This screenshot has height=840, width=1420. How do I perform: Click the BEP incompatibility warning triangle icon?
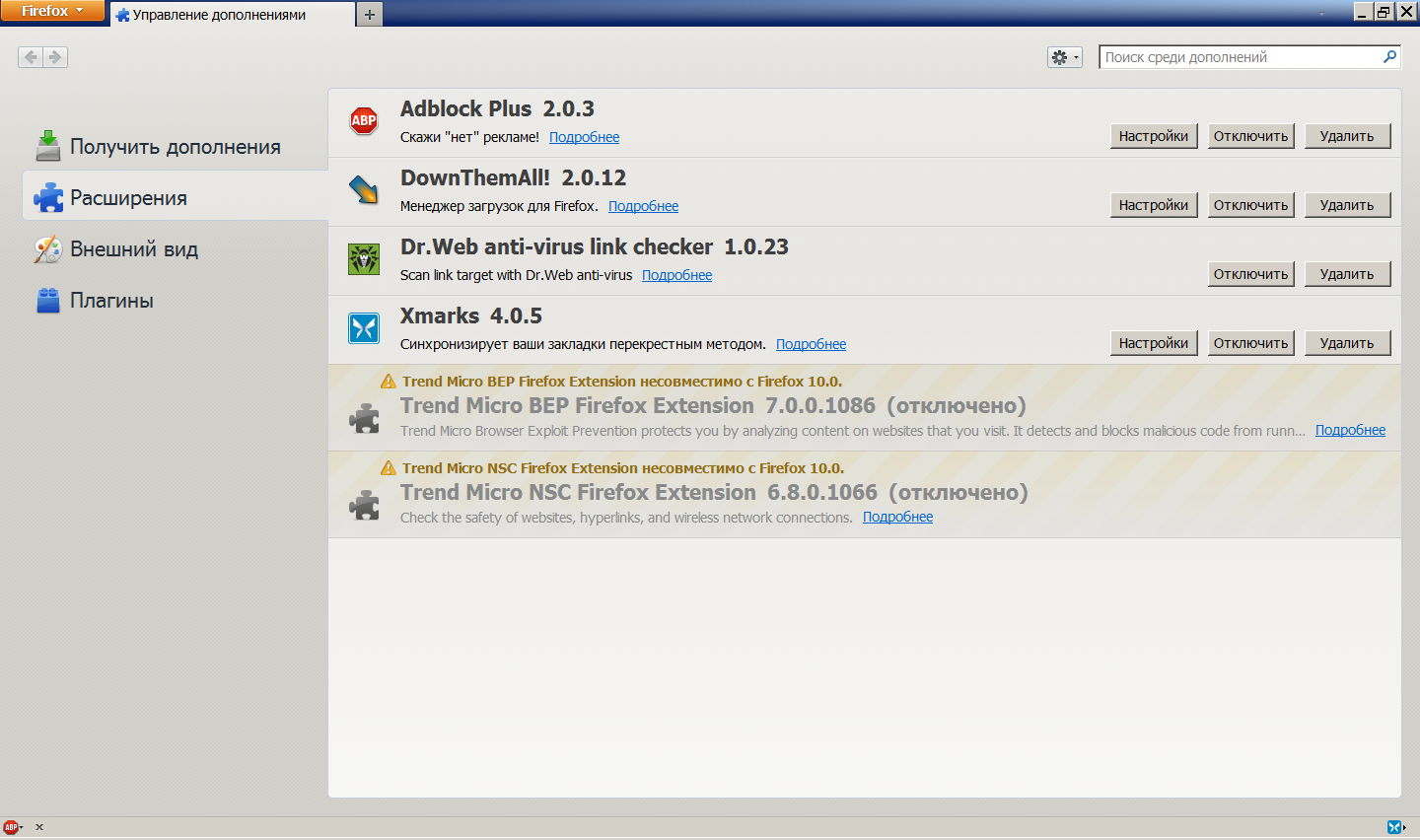click(x=389, y=382)
